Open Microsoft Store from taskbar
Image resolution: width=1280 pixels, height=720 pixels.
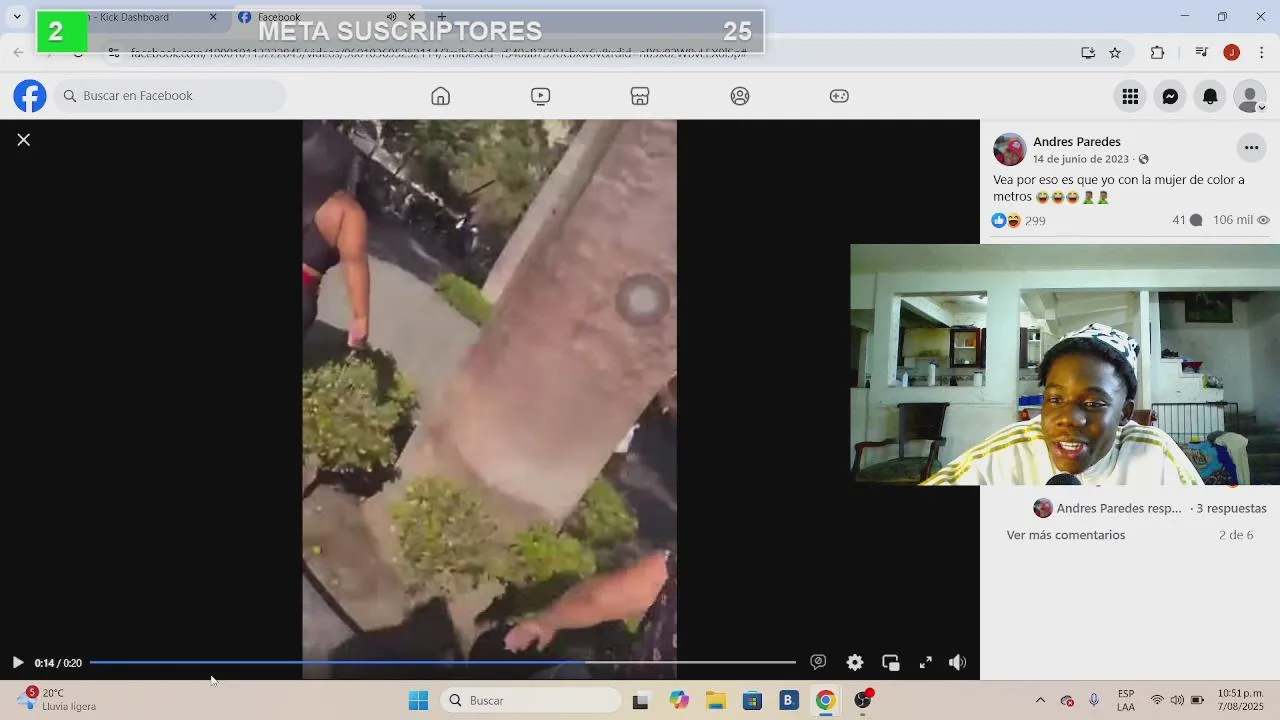(752, 701)
